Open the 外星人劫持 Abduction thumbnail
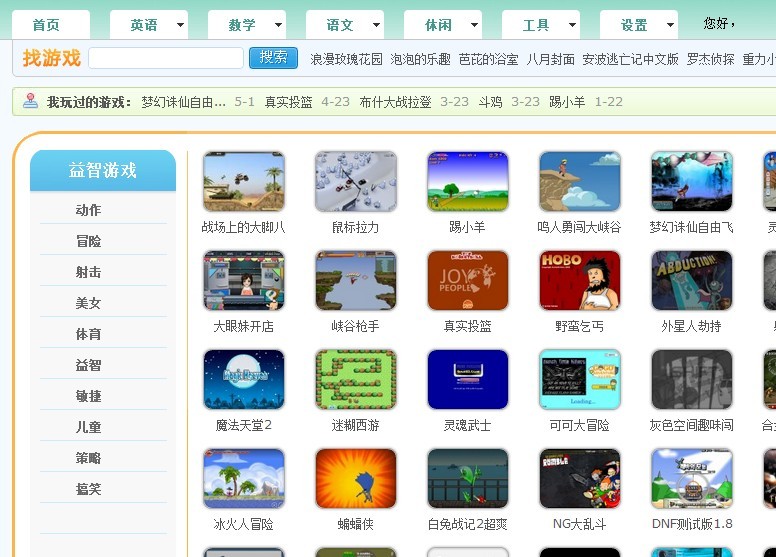This screenshot has height=557, width=776. (x=692, y=281)
